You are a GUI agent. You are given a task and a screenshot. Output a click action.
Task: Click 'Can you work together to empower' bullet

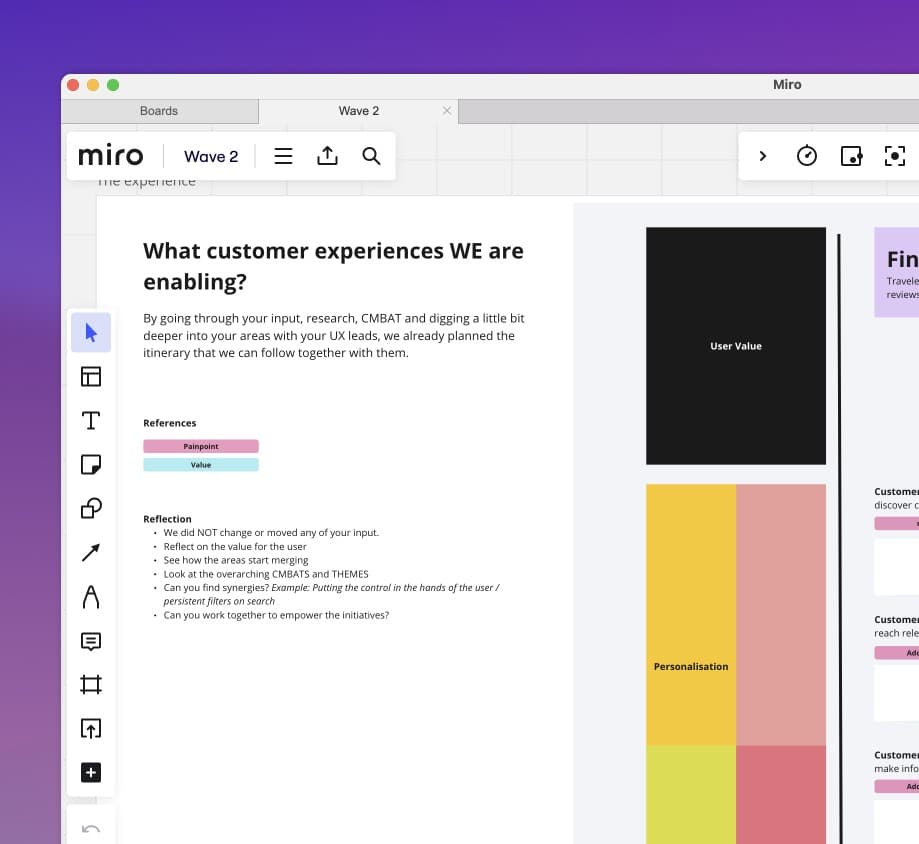point(276,615)
